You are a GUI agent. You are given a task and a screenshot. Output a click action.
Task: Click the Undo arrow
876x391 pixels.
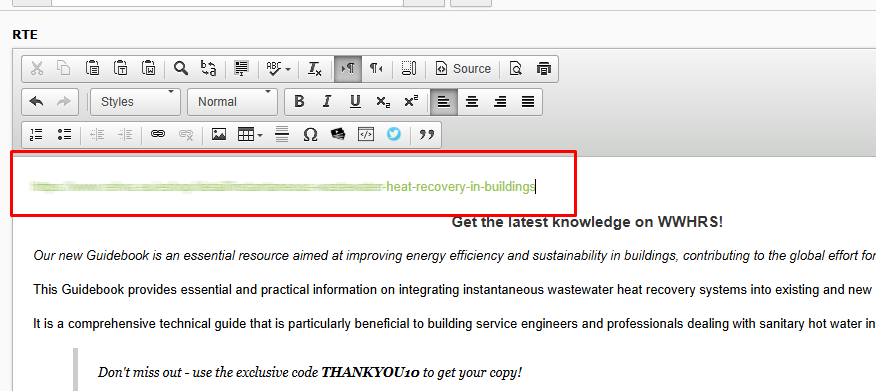[36, 102]
